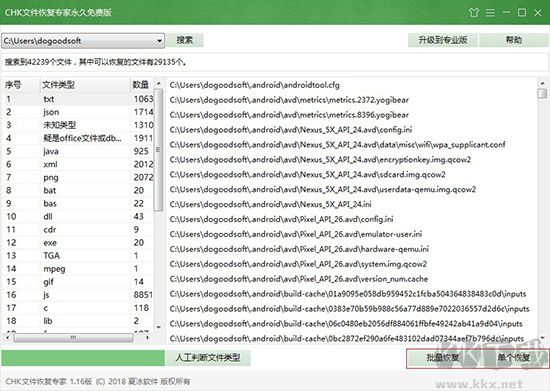Select the 疑是office文件或db row
550x391 pixels.
78,138
